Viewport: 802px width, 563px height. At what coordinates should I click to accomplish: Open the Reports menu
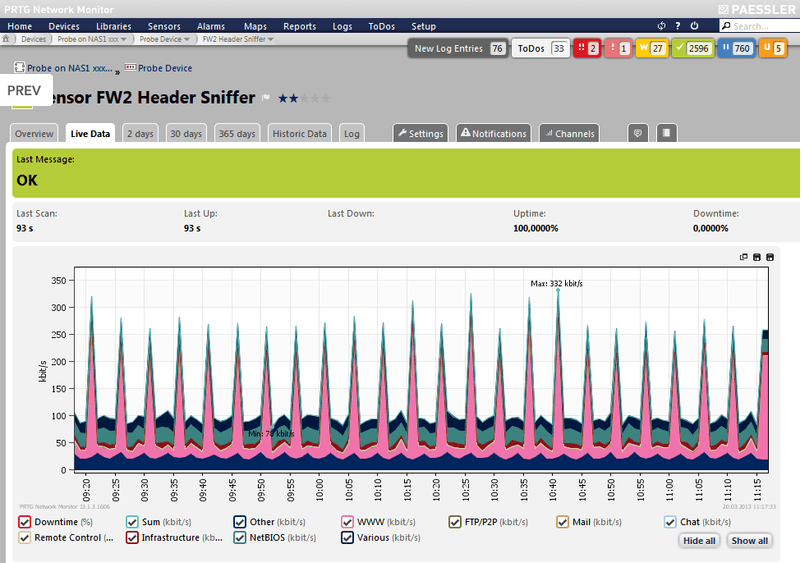coord(300,26)
